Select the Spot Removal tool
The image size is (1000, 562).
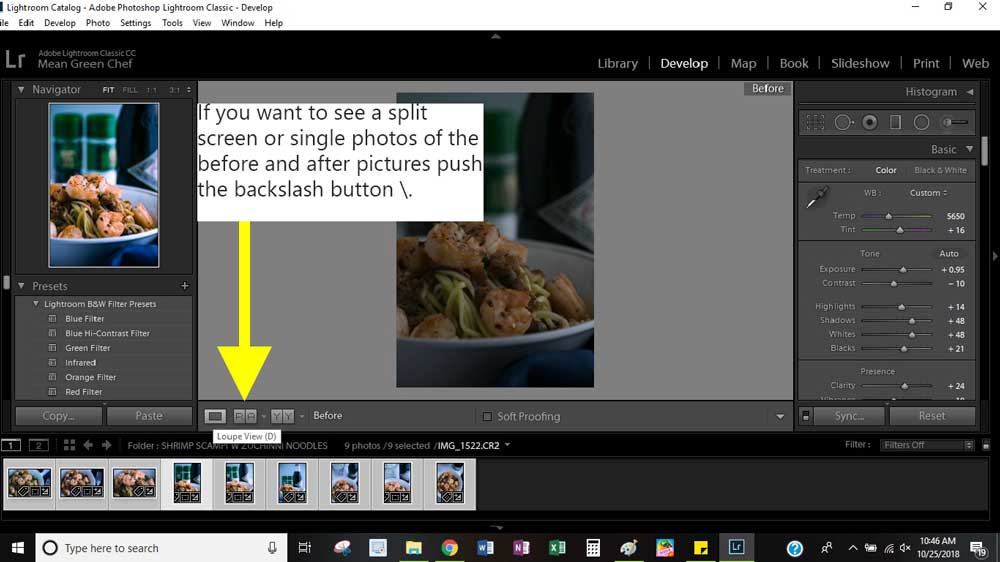point(843,122)
